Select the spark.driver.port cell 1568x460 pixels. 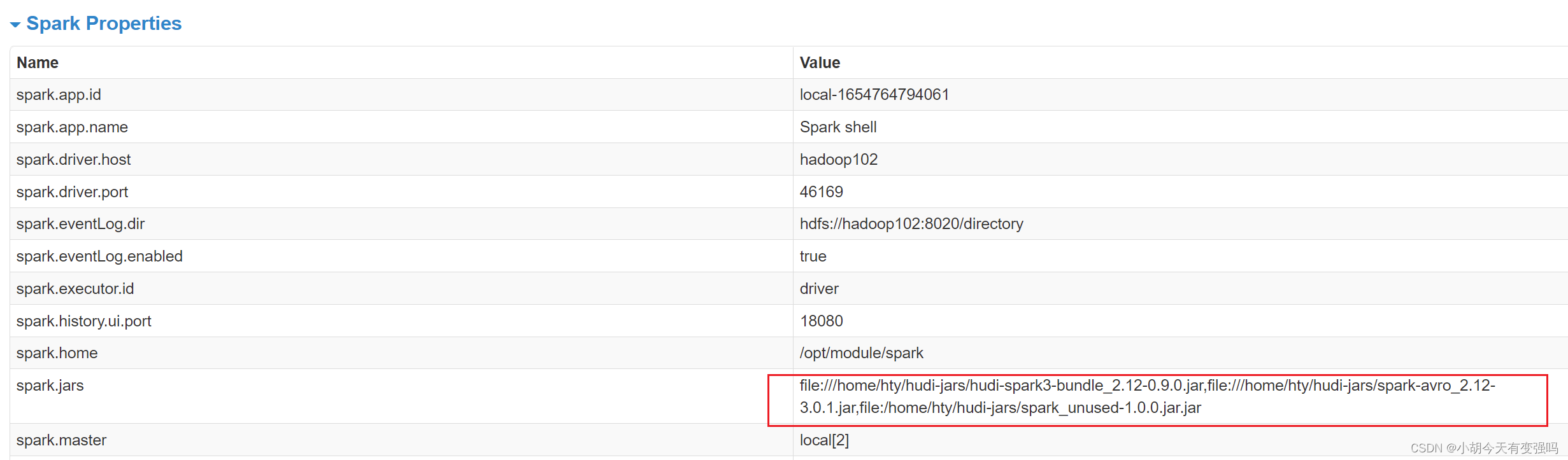pos(401,192)
